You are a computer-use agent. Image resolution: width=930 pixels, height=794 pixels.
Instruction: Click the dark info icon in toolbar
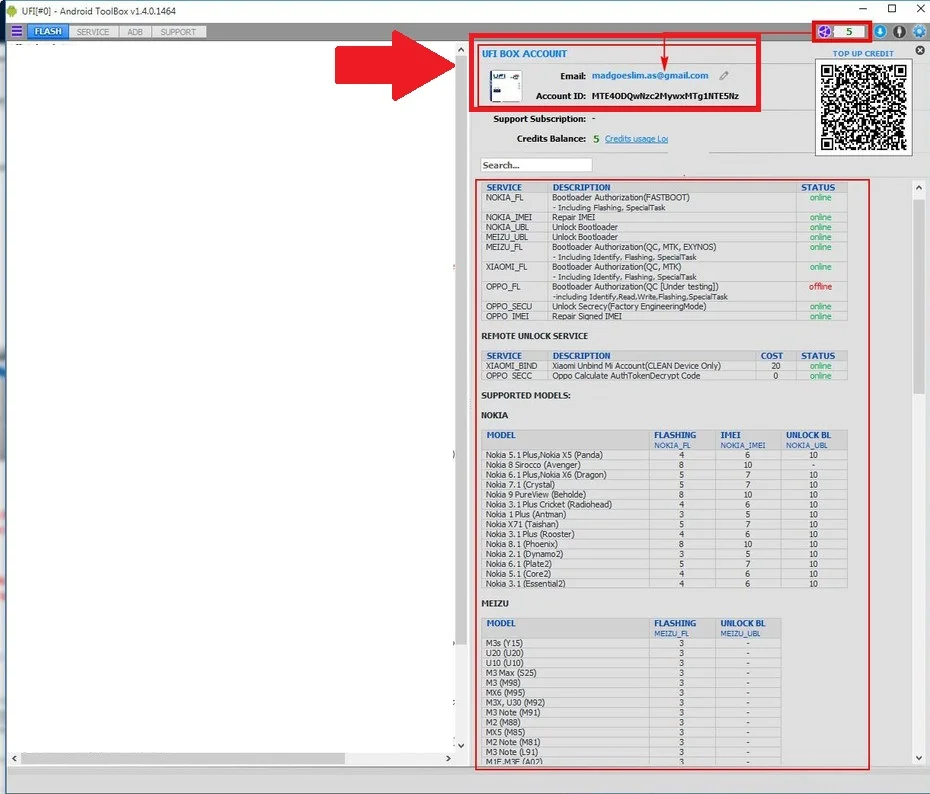[899, 32]
